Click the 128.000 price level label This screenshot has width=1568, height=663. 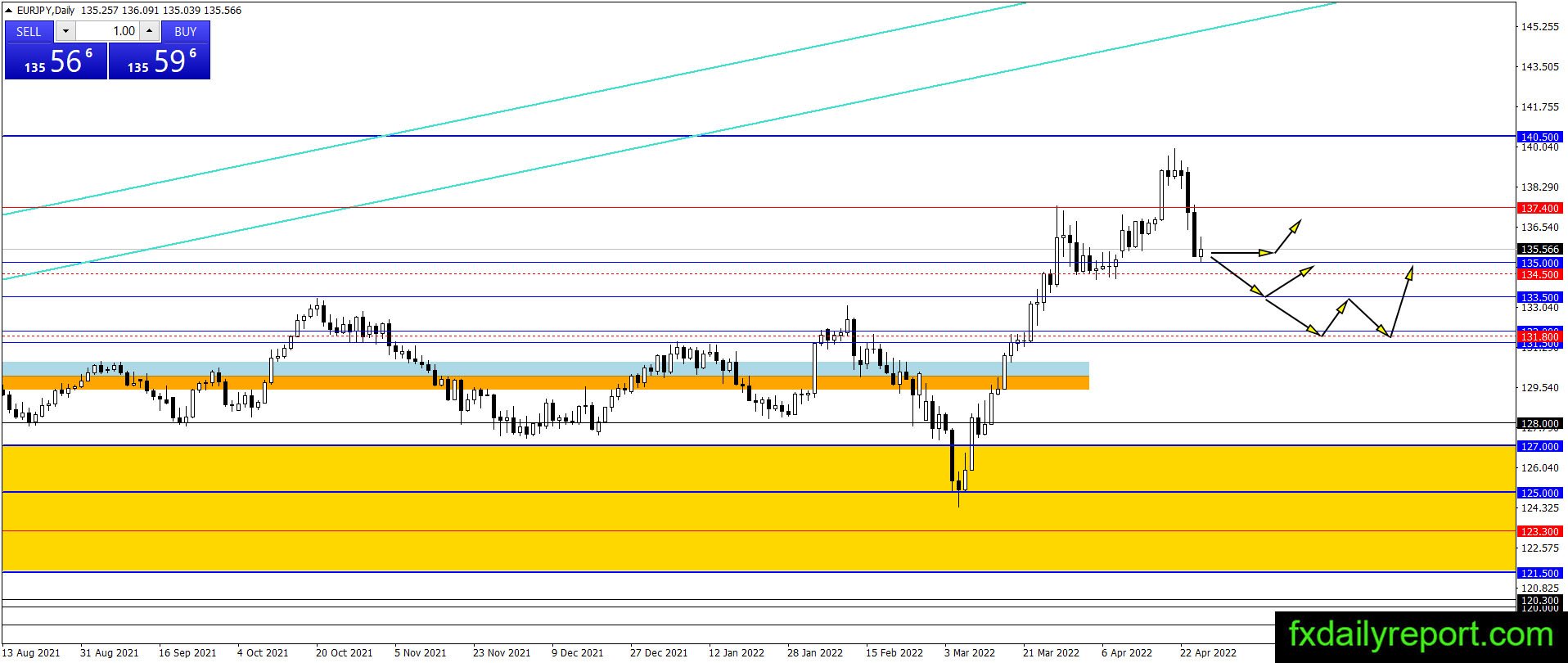[x=1540, y=424]
